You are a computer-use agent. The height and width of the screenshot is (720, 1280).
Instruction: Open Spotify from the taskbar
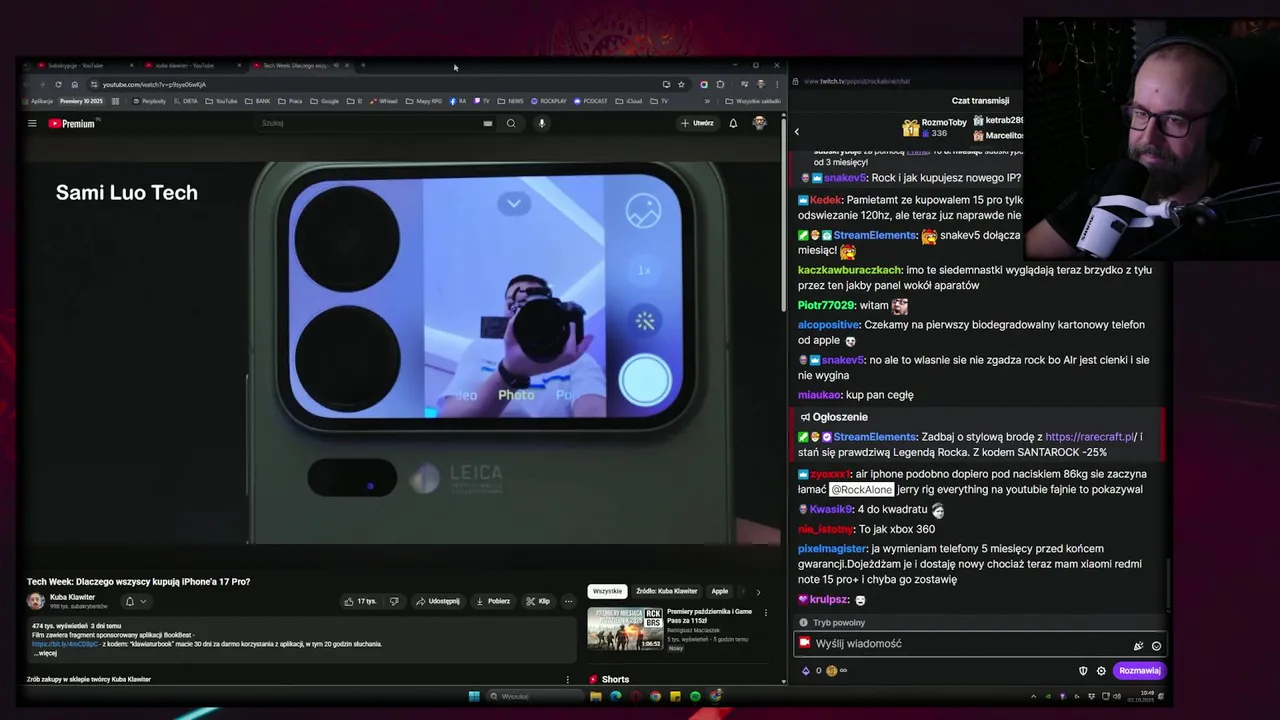(695, 696)
